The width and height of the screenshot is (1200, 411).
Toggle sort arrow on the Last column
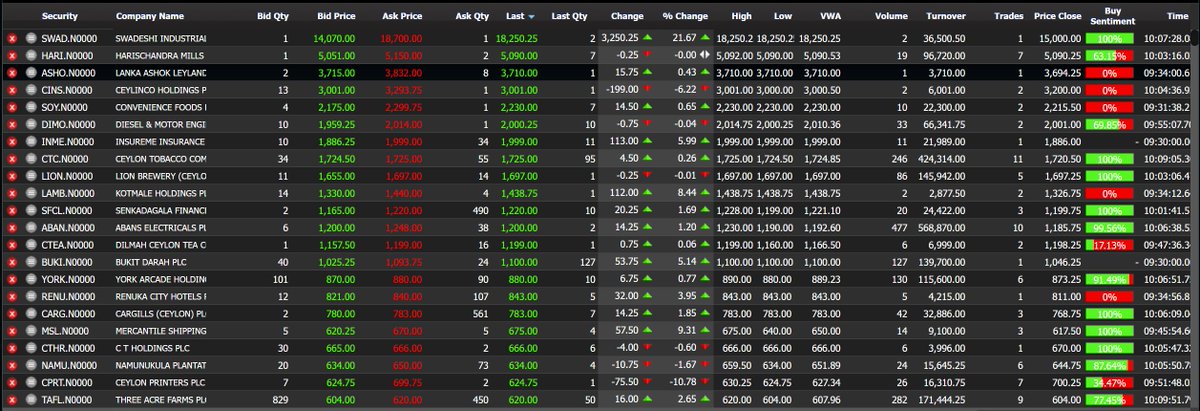pos(530,17)
